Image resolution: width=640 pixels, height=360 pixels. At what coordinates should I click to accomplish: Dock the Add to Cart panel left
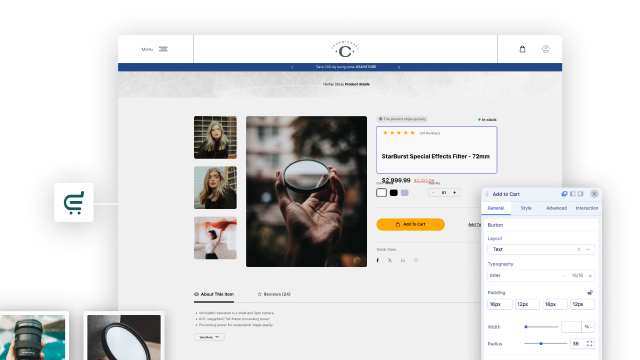click(x=573, y=194)
